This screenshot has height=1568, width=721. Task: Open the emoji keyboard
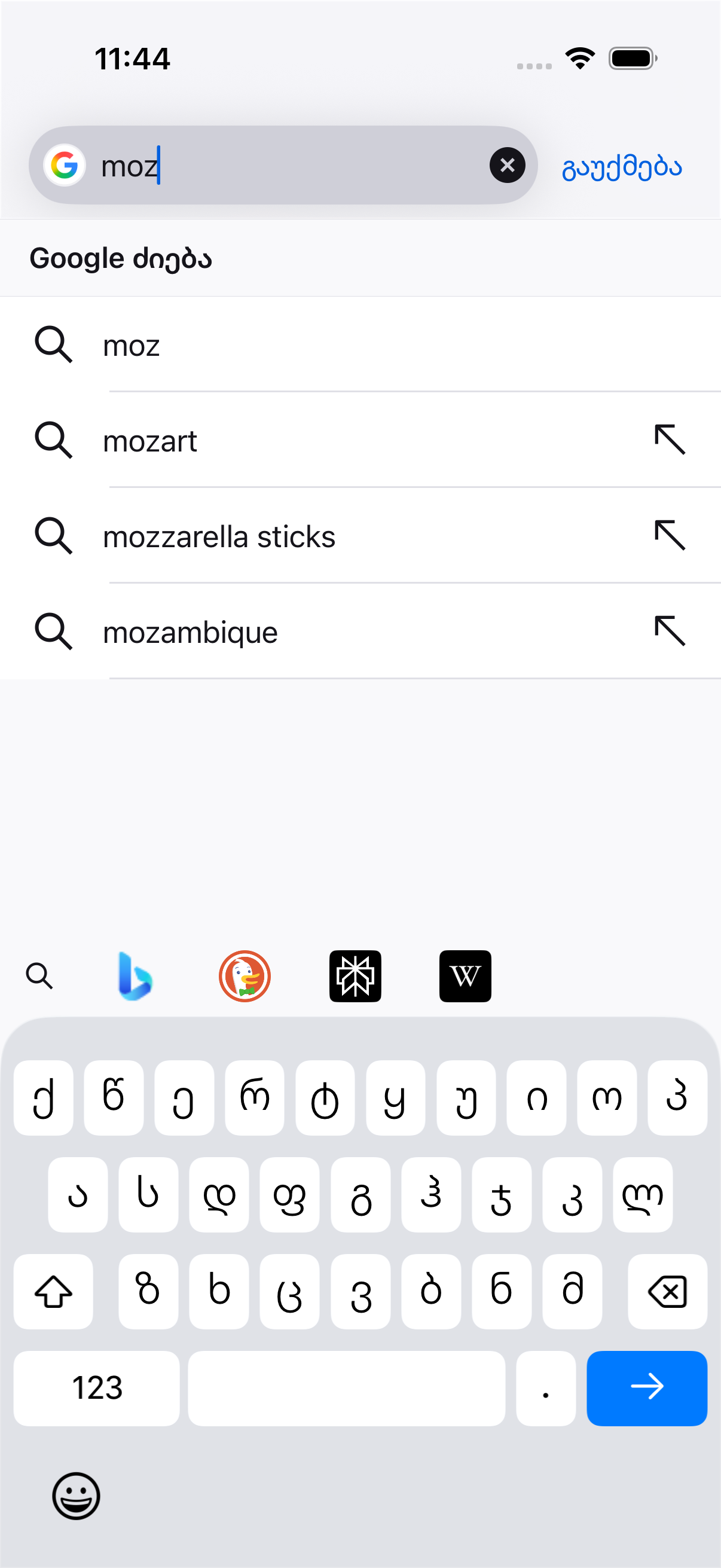coord(76,1496)
